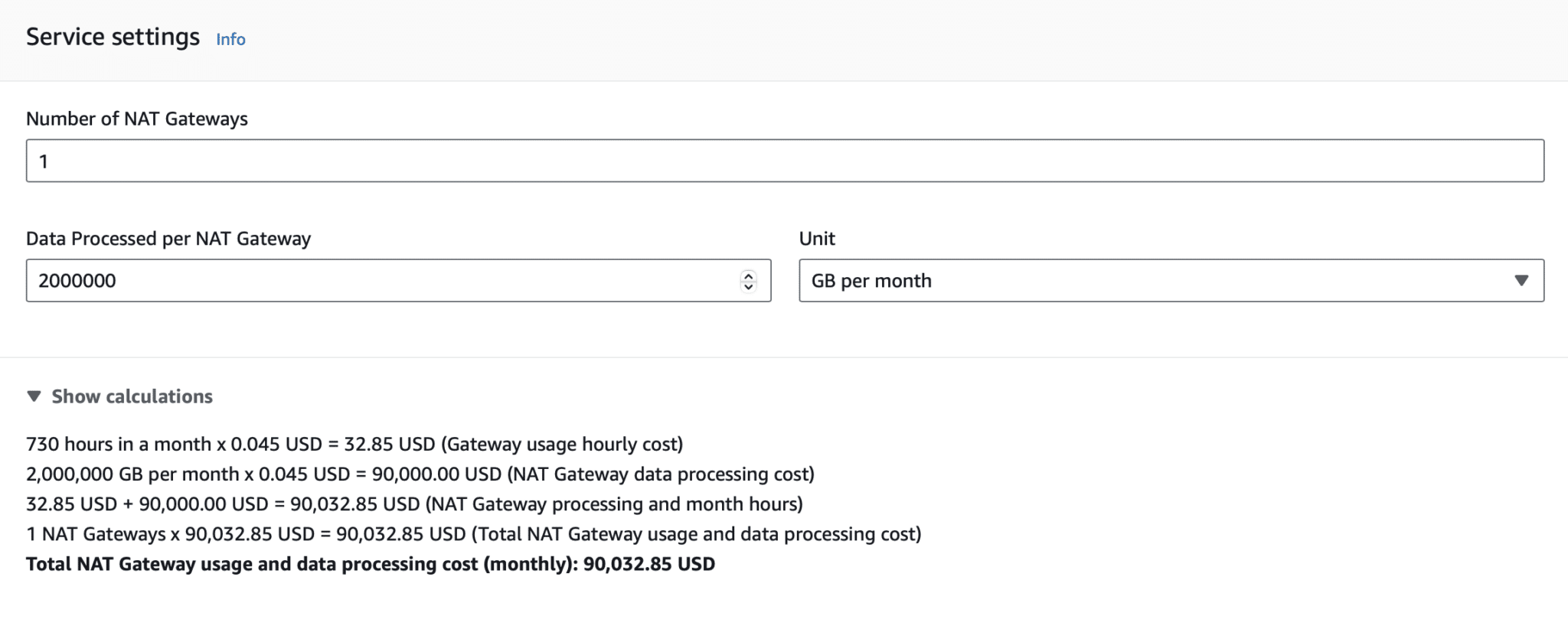Viewport: 1568px width, 629px height.
Task: Click the Total NAT Gateway monthly cost text
Action: point(370,564)
